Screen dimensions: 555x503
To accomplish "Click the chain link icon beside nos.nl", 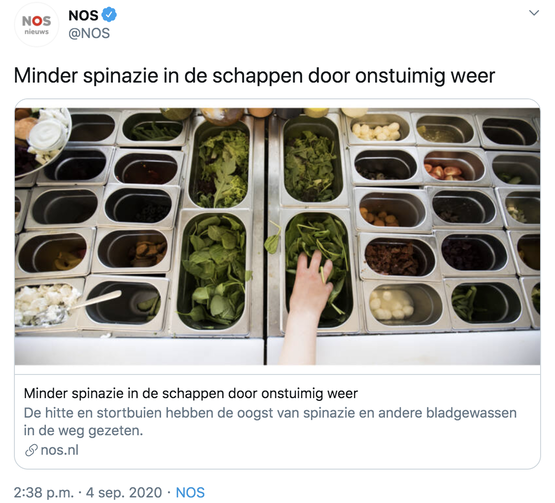I will tap(31, 450).
